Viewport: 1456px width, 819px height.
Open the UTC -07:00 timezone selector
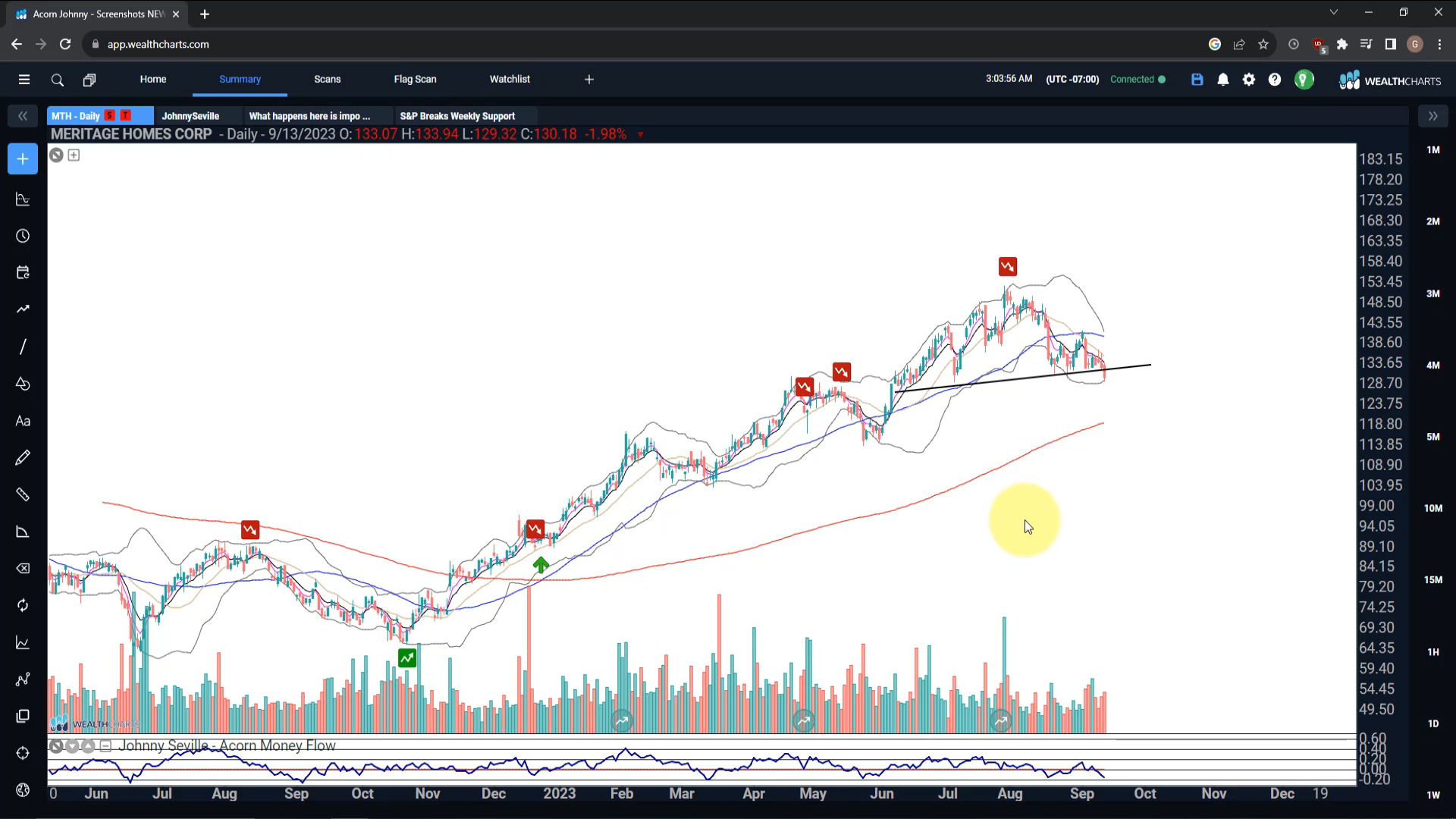[x=1072, y=80]
